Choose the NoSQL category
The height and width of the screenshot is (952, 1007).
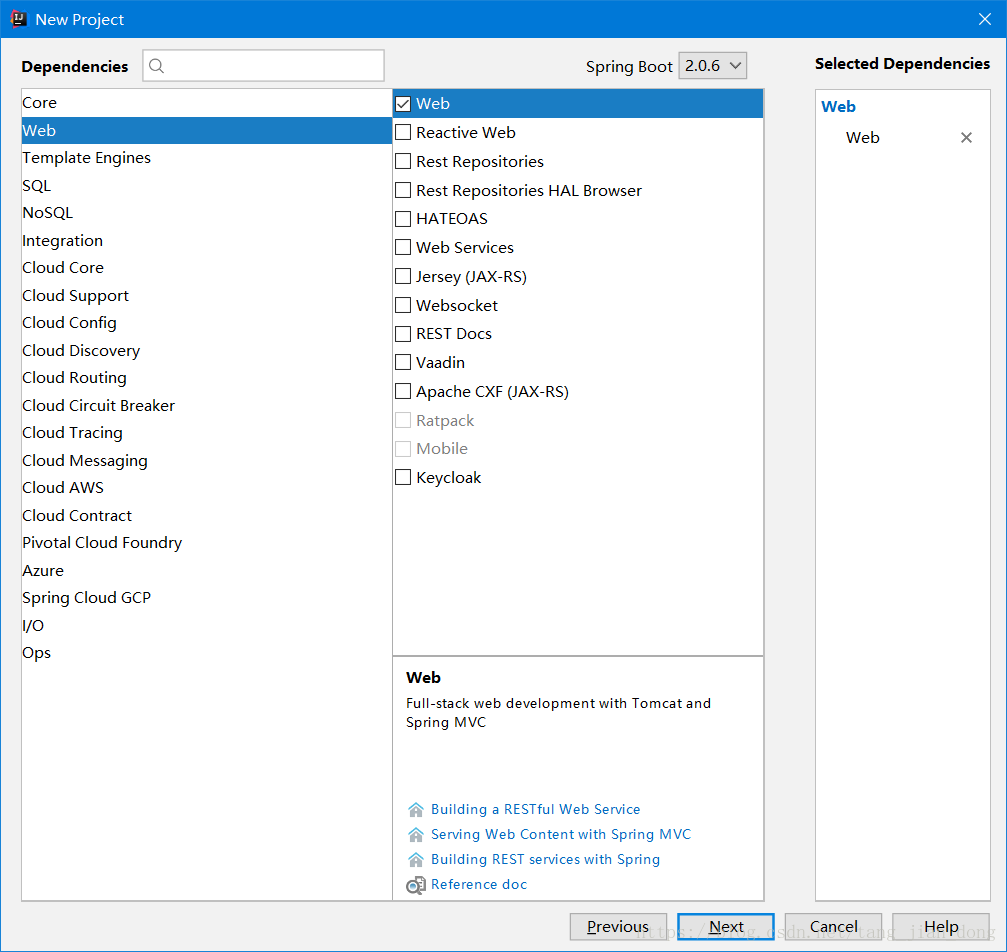pos(206,213)
